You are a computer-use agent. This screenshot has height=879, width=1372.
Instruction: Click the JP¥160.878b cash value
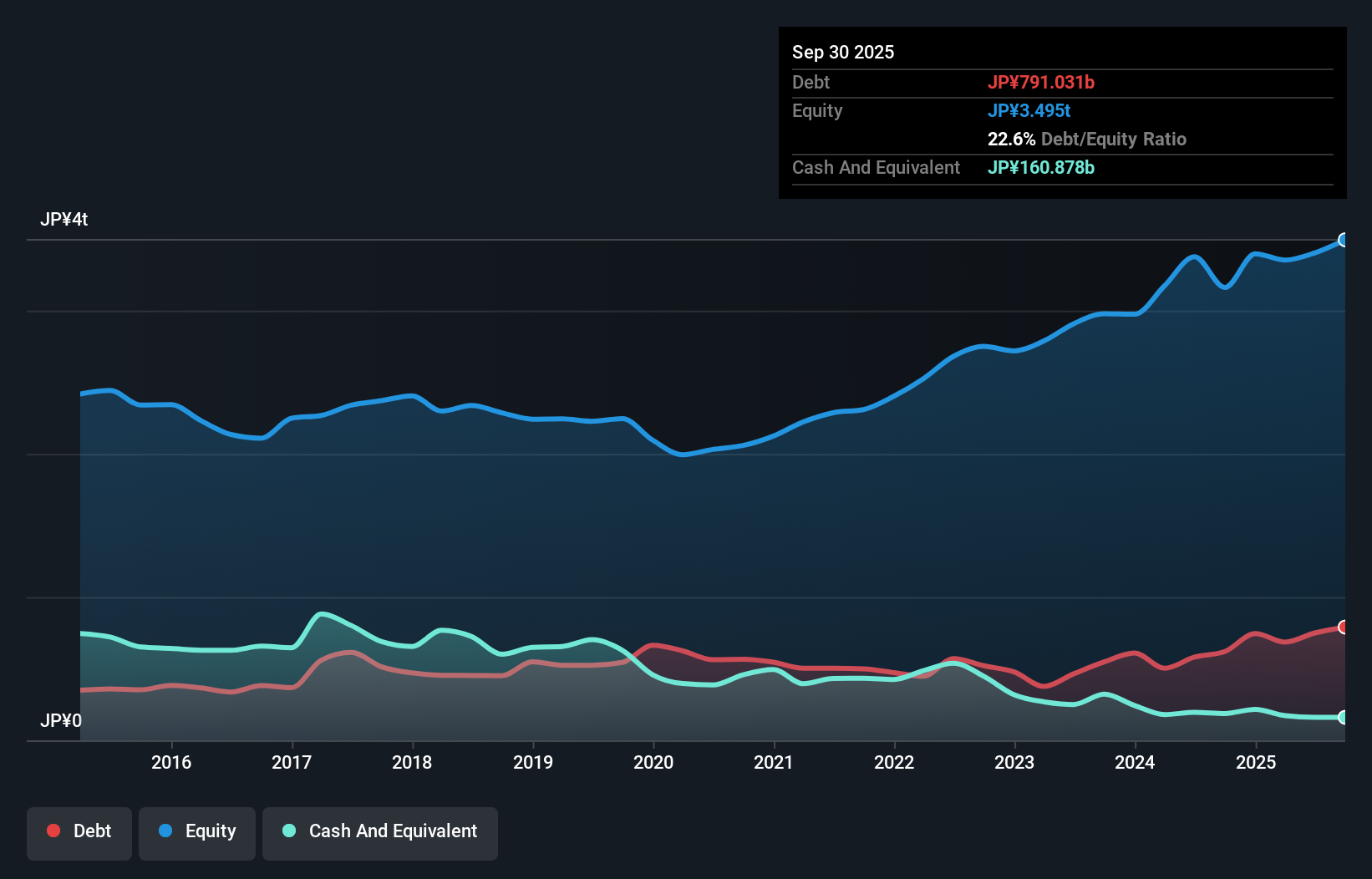click(x=1041, y=167)
